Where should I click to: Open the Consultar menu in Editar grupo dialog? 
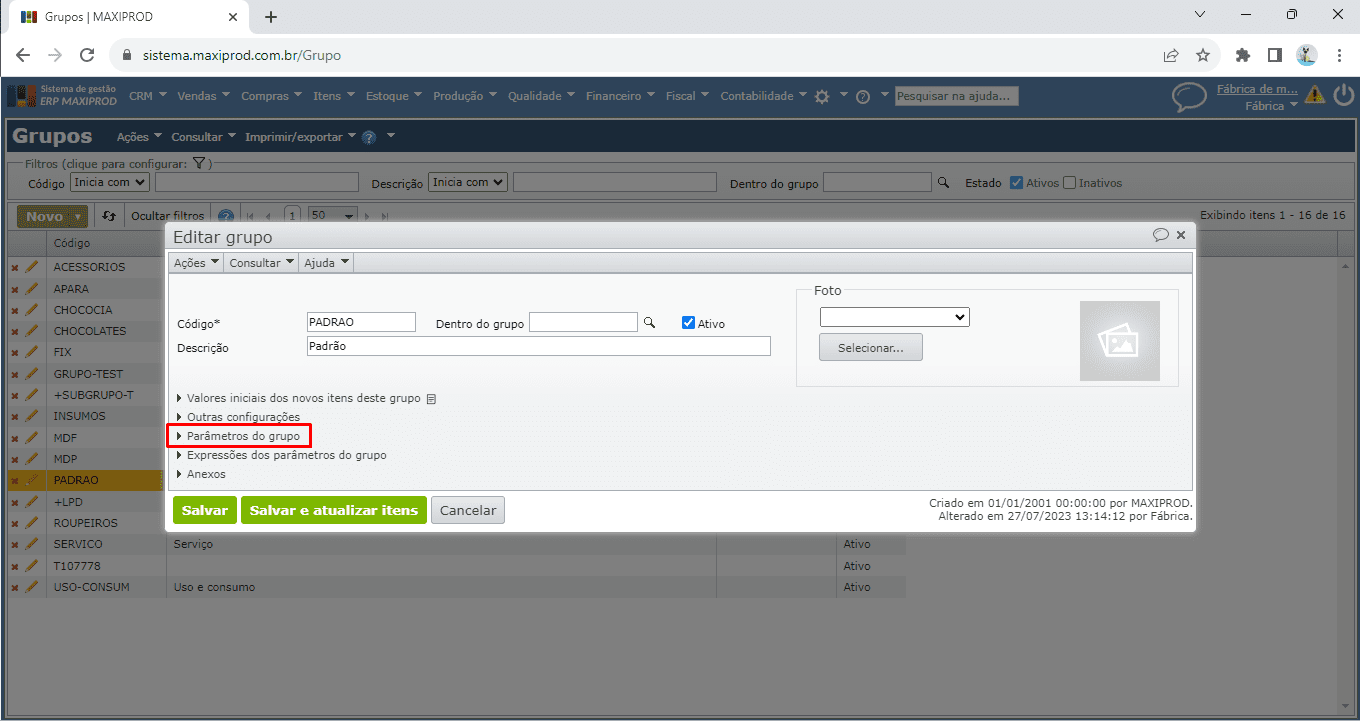coord(261,262)
